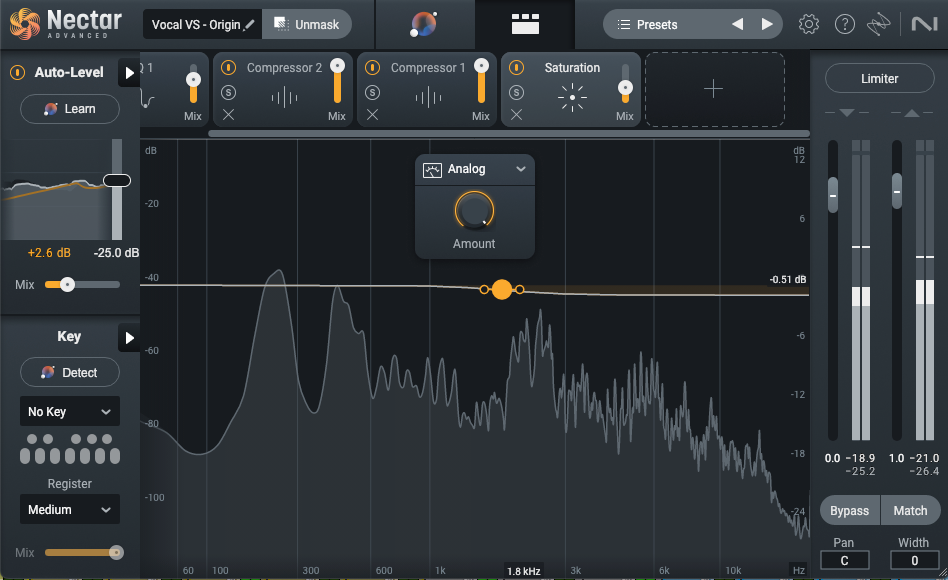Enable the Limiter
This screenshot has height=580, width=948.
[x=880, y=79]
